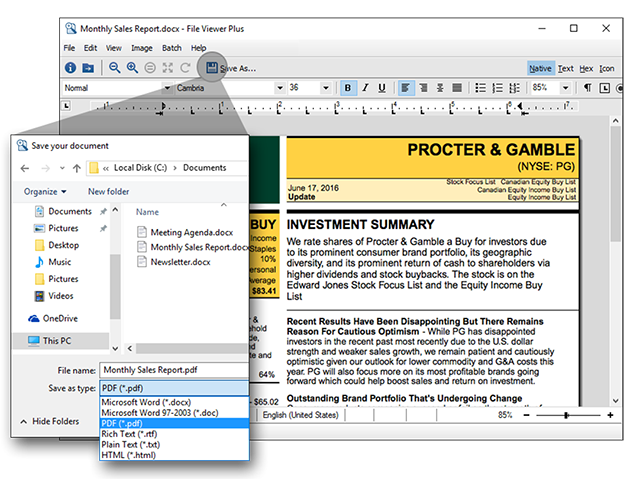This screenshot has height=479, width=640.
Task: Click New folder button
Action: coord(109,191)
